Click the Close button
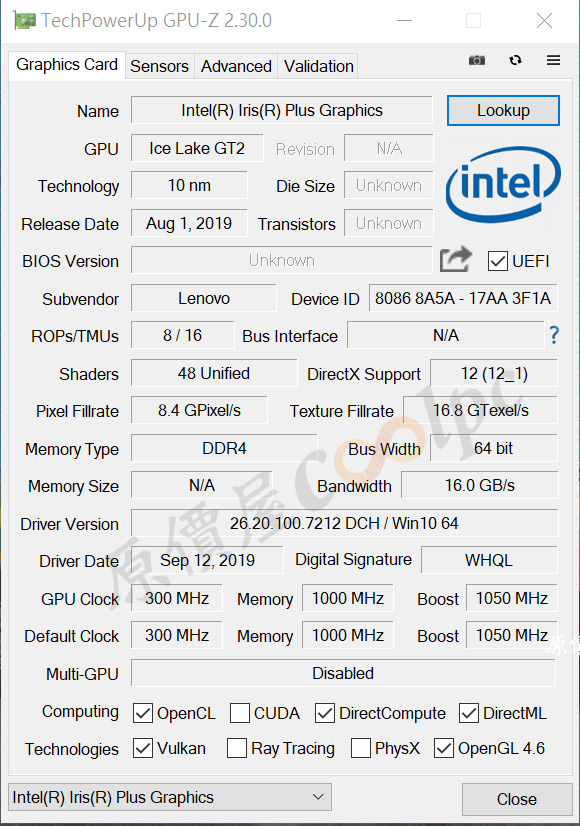The height and width of the screenshot is (826, 580). (517, 799)
